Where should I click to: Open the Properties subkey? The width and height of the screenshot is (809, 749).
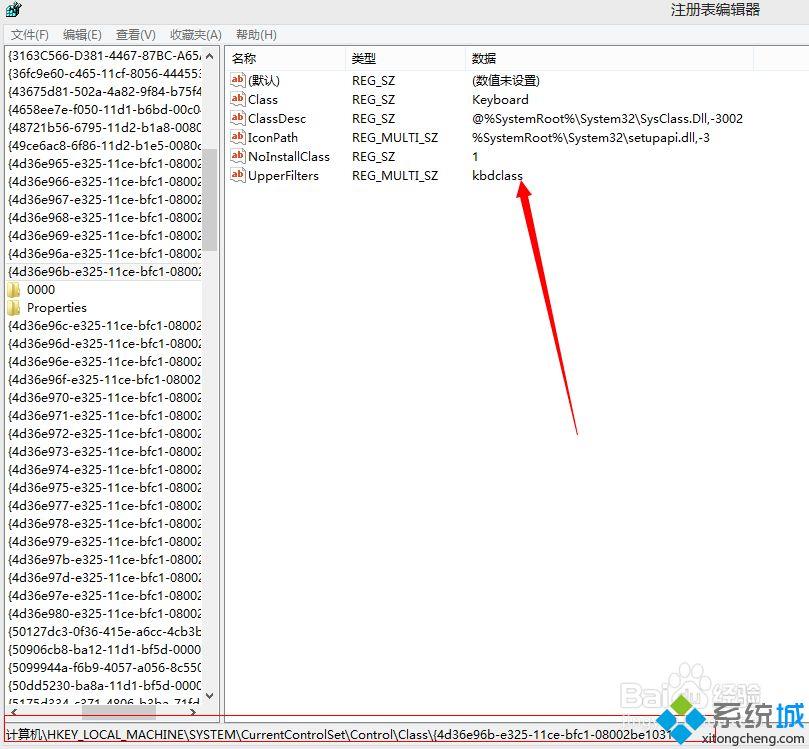[57, 308]
